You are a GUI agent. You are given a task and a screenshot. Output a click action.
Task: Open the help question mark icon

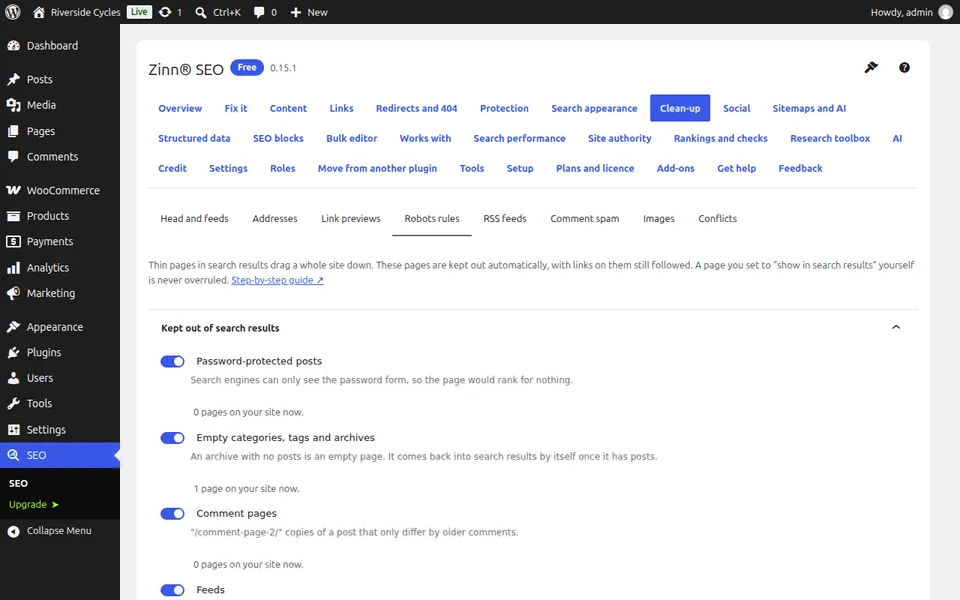click(x=904, y=67)
